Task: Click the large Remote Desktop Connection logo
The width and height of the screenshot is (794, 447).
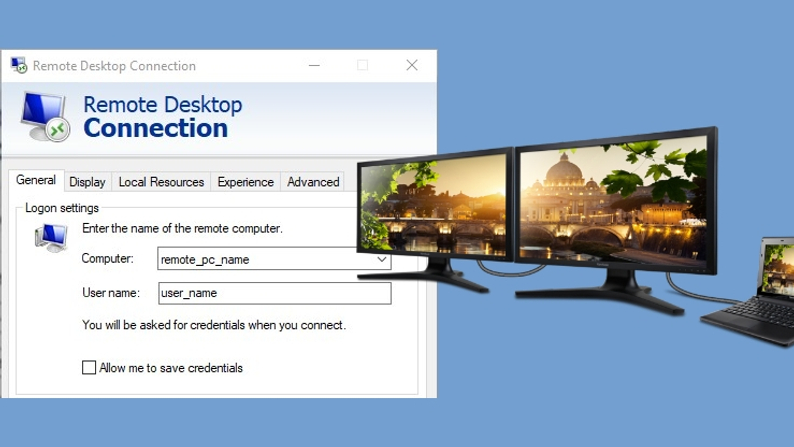Action: pyautogui.click(x=45, y=116)
